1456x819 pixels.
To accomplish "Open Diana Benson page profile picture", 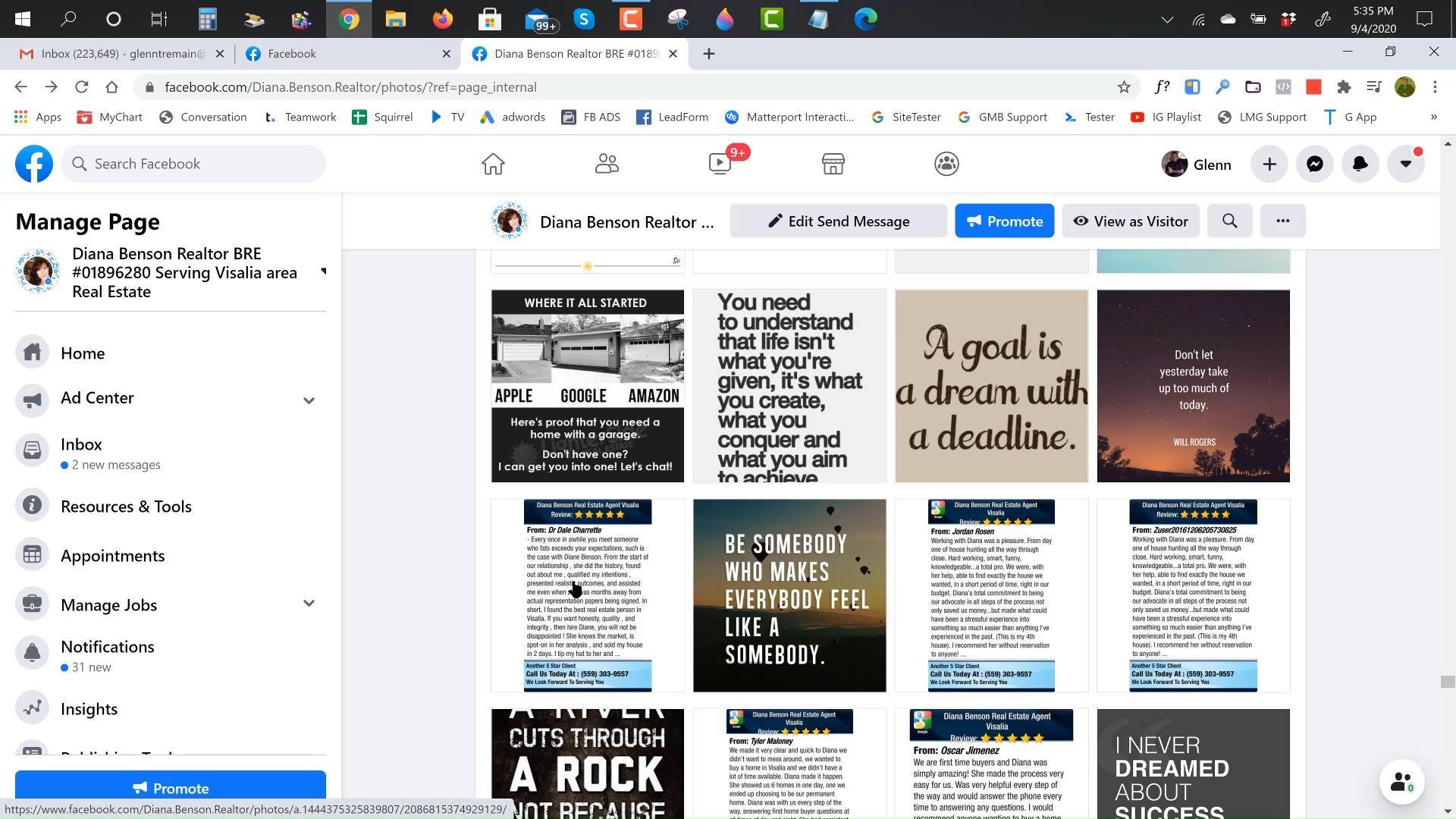I will click(x=510, y=221).
